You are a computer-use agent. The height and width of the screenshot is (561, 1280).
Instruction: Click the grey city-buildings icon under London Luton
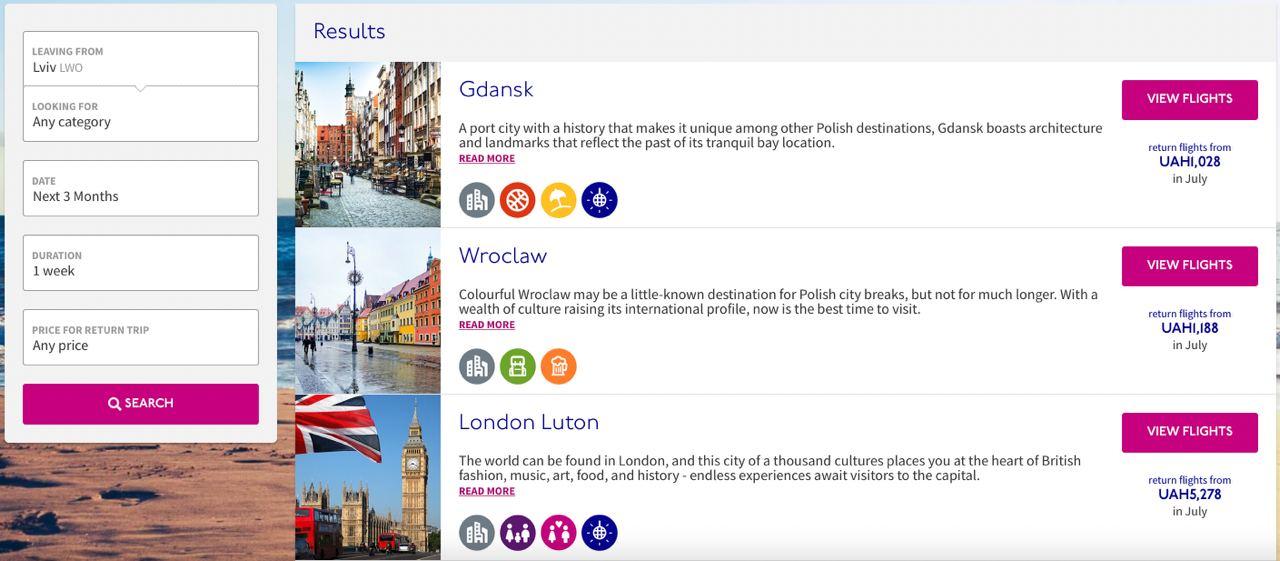(x=477, y=533)
